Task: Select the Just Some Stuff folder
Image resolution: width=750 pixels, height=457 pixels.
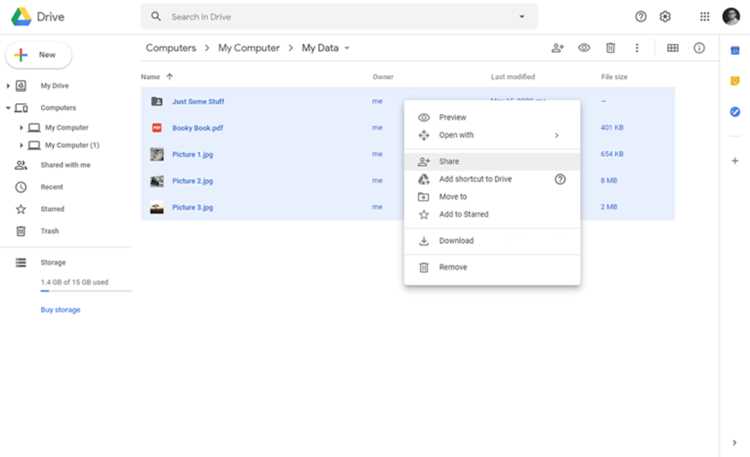Action: 198,101
